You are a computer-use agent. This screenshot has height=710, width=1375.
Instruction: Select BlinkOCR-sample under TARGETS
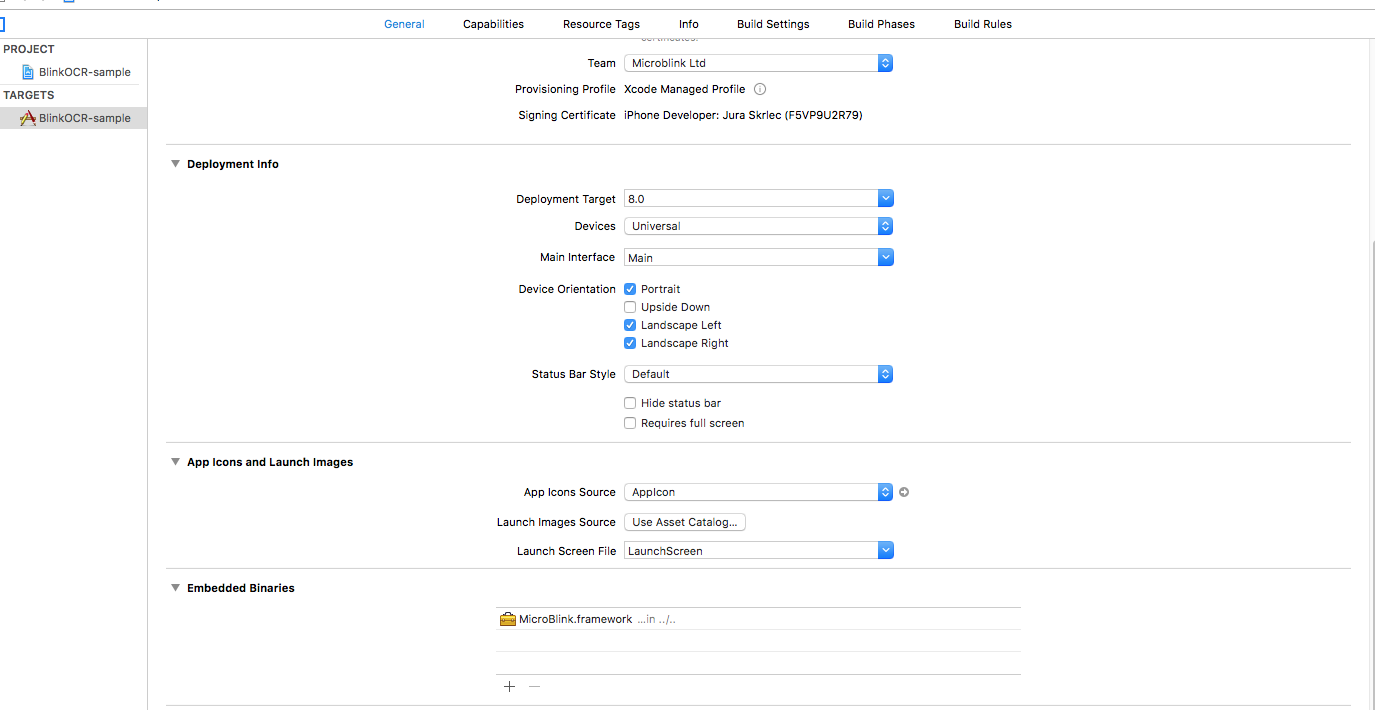click(x=74, y=118)
